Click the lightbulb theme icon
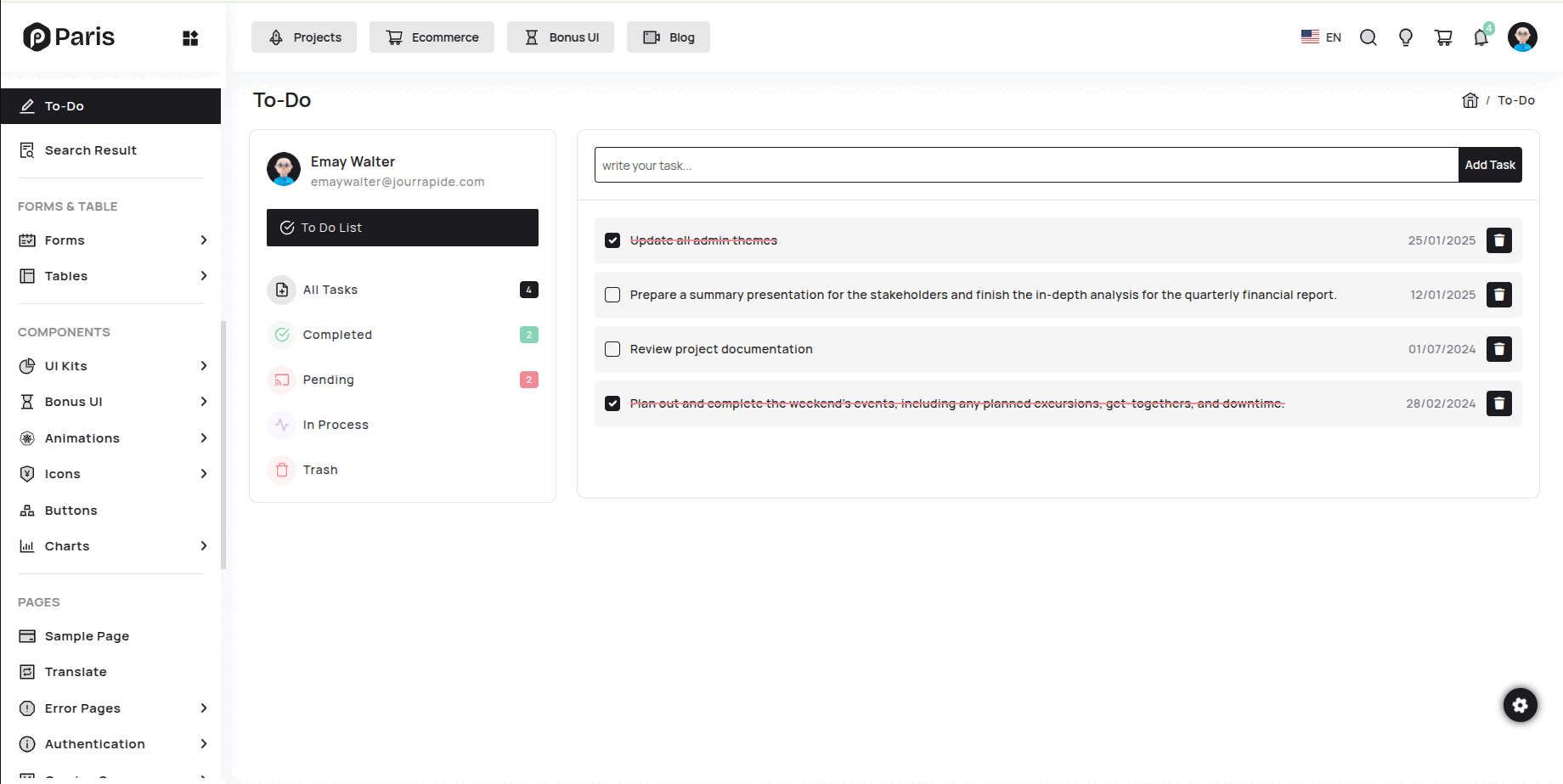 click(x=1406, y=37)
